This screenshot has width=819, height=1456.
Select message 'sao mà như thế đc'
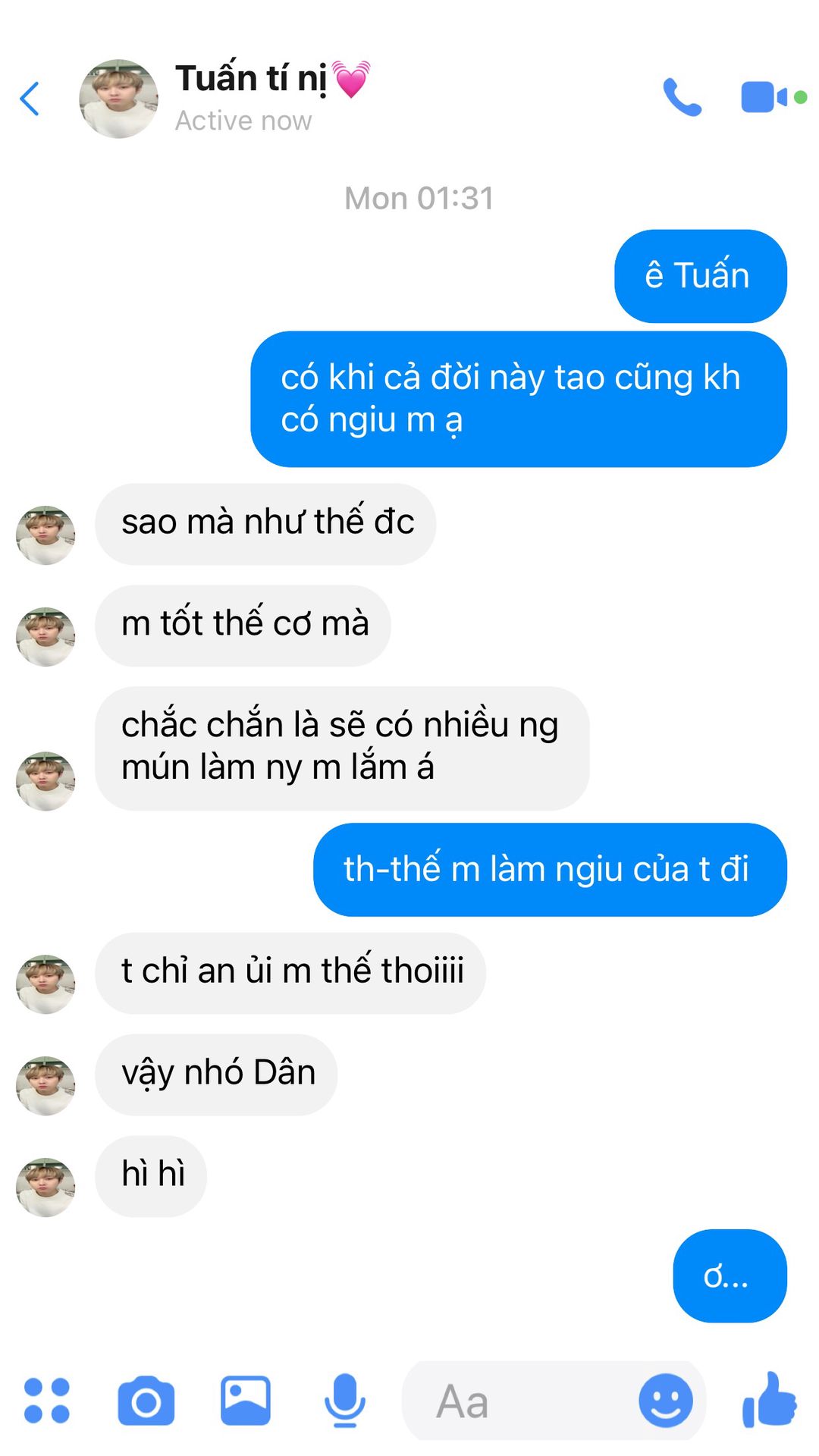click(x=265, y=524)
